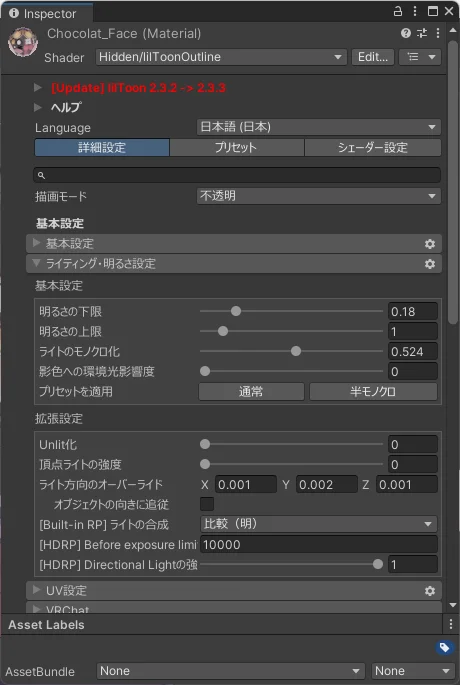Screen dimensions: 460x685
Task: Click the Directional Light strength value field
Action: point(413,564)
